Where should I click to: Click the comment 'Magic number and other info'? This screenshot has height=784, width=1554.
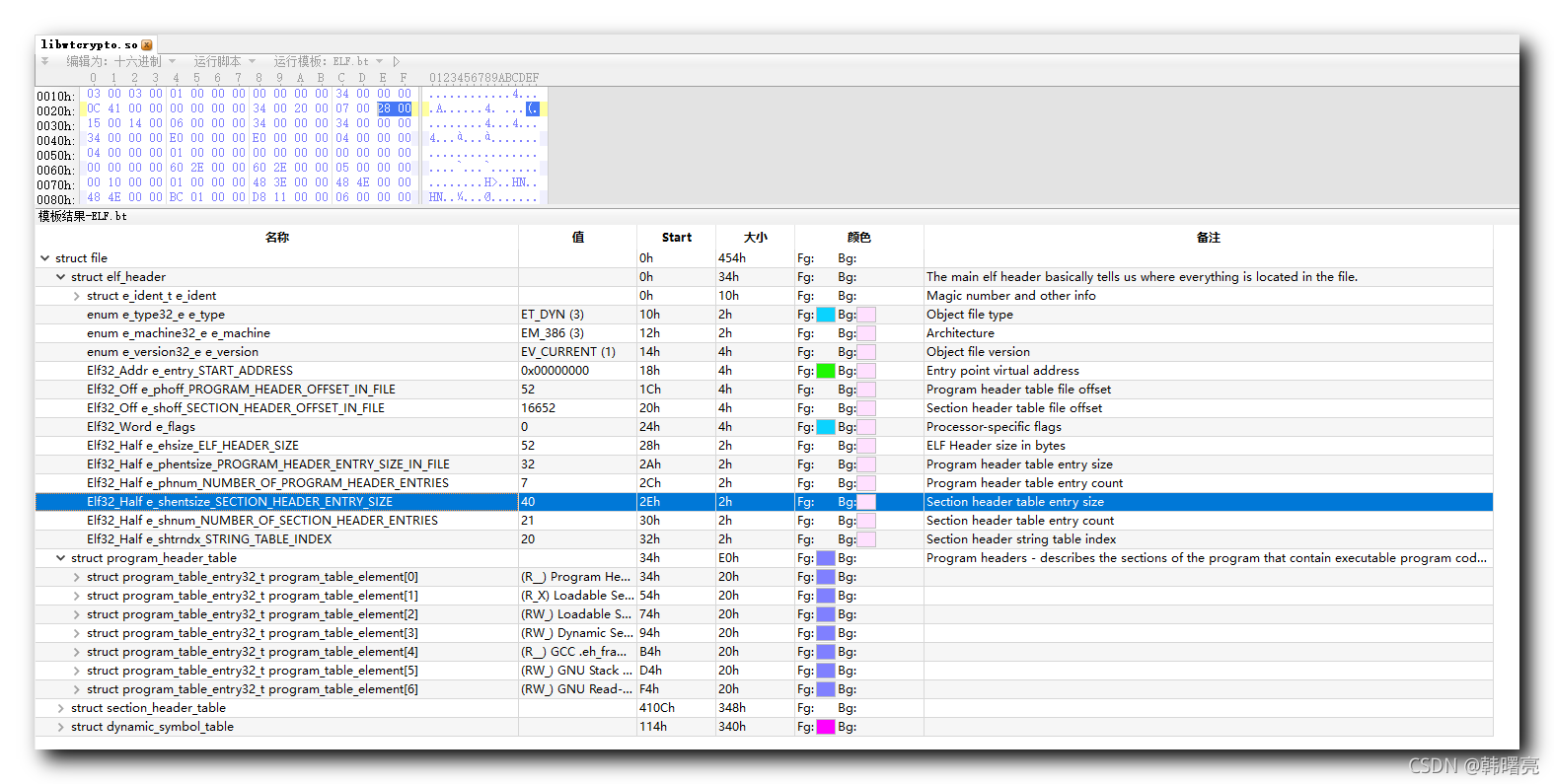coord(1011,296)
